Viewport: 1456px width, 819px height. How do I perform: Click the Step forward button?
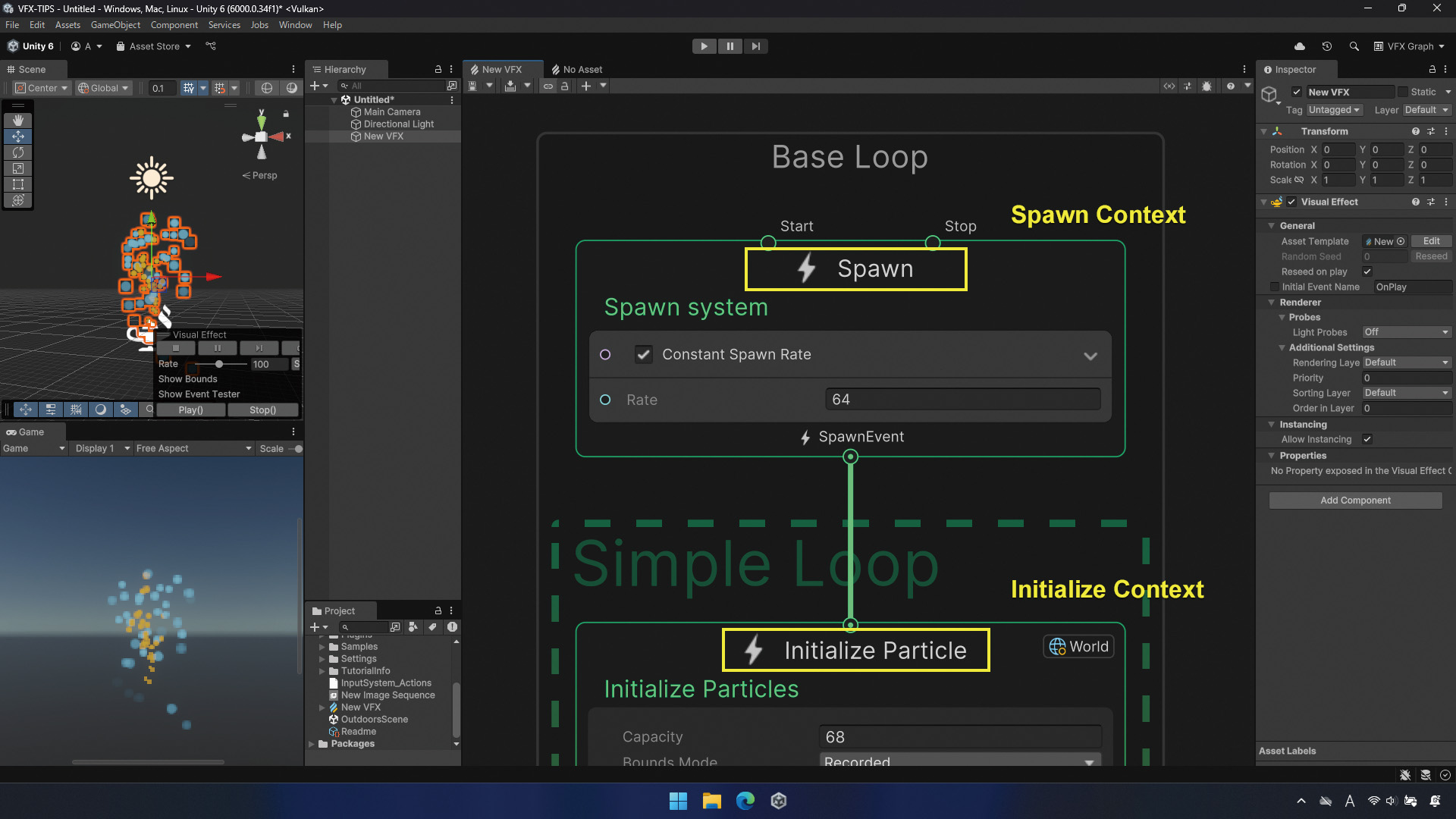click(755, 46)
